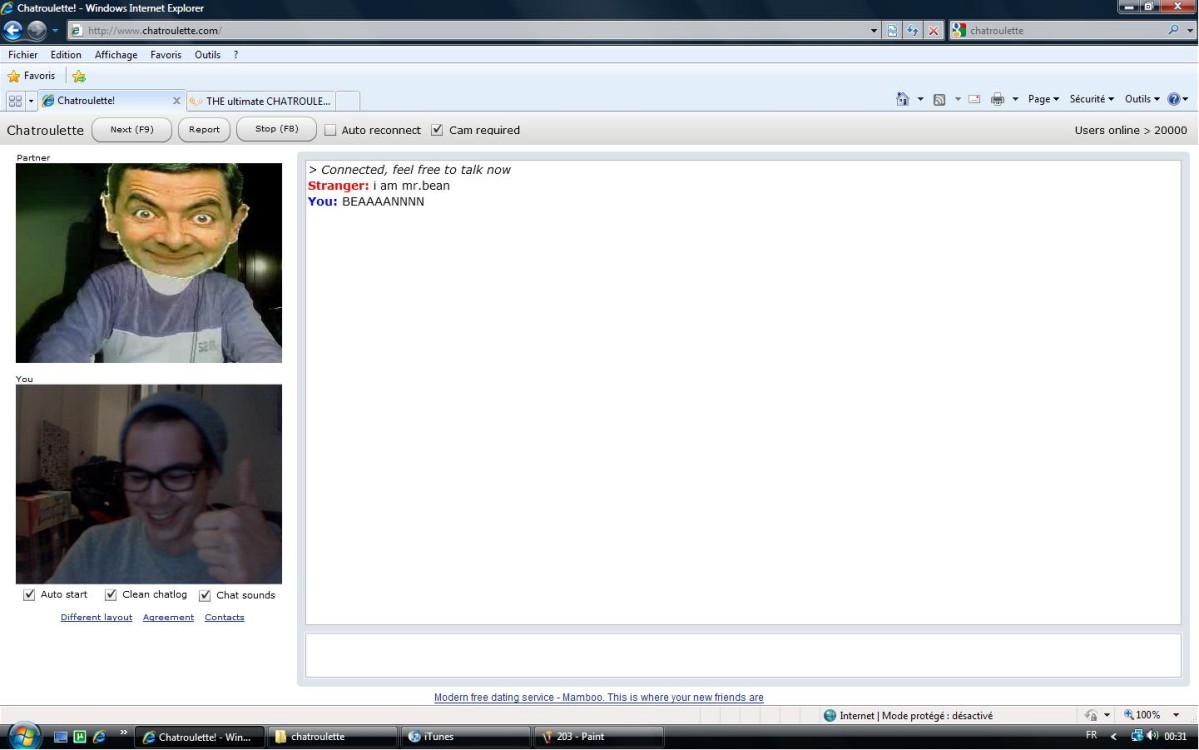
Task: Click the RSS feeds icon
Action: point(939,99)
